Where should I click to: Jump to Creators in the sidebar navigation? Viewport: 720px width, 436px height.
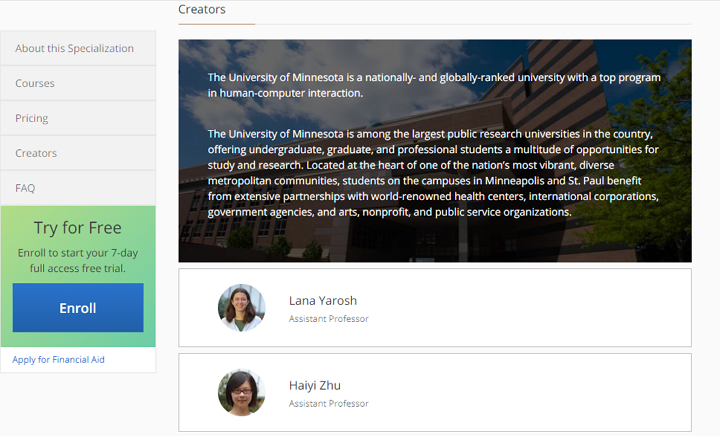click(x=36, y=153)
